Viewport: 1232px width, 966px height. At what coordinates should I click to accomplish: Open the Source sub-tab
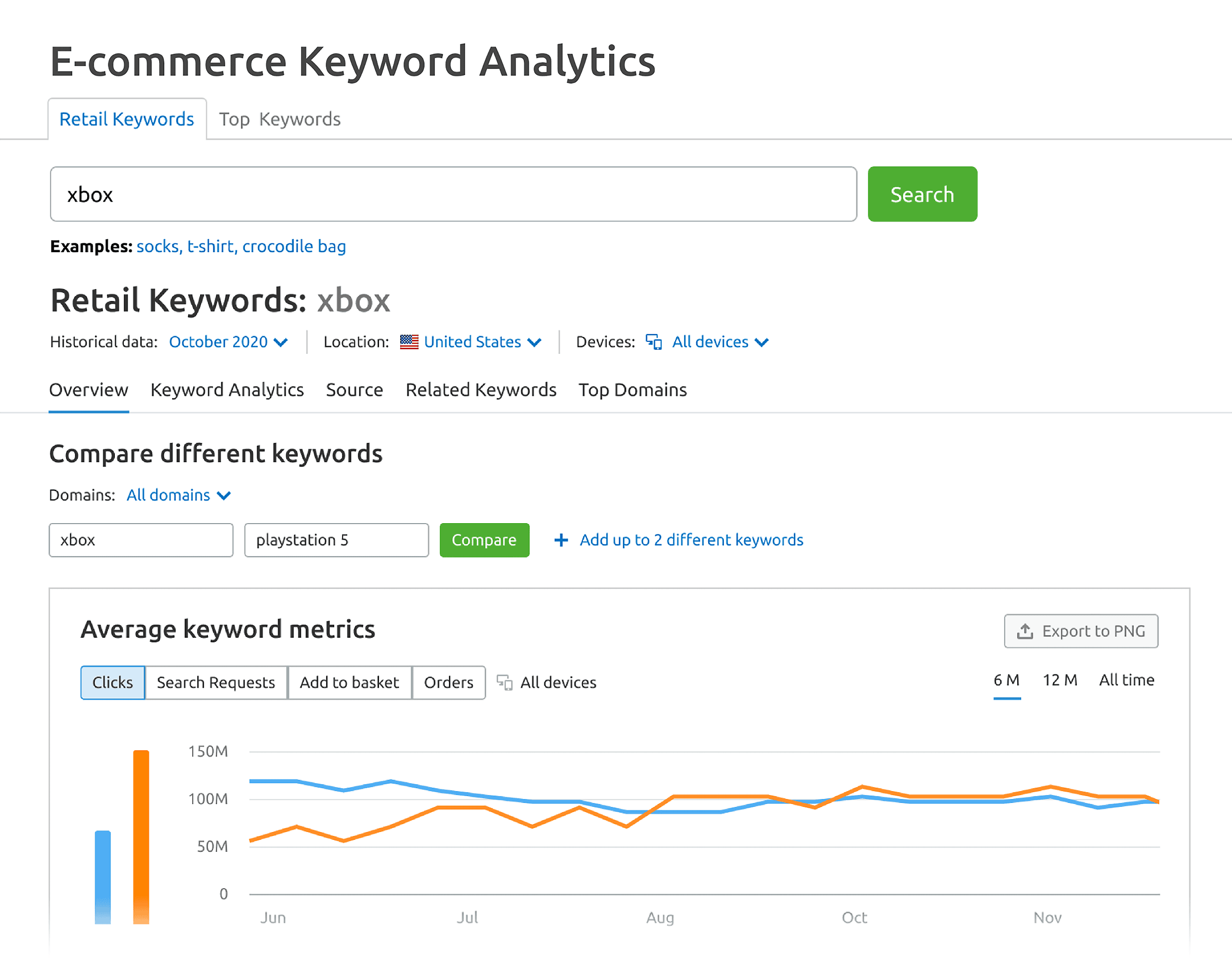pos(355,390)
